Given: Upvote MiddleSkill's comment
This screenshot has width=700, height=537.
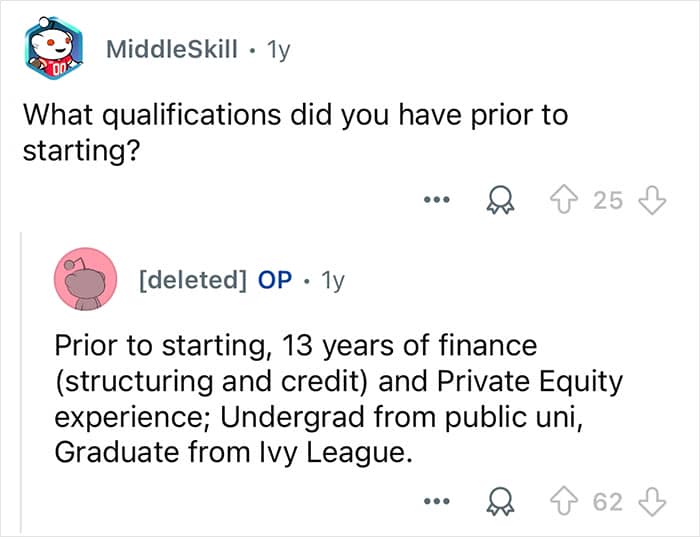Looking at the screenshot, I should [567, 200].
